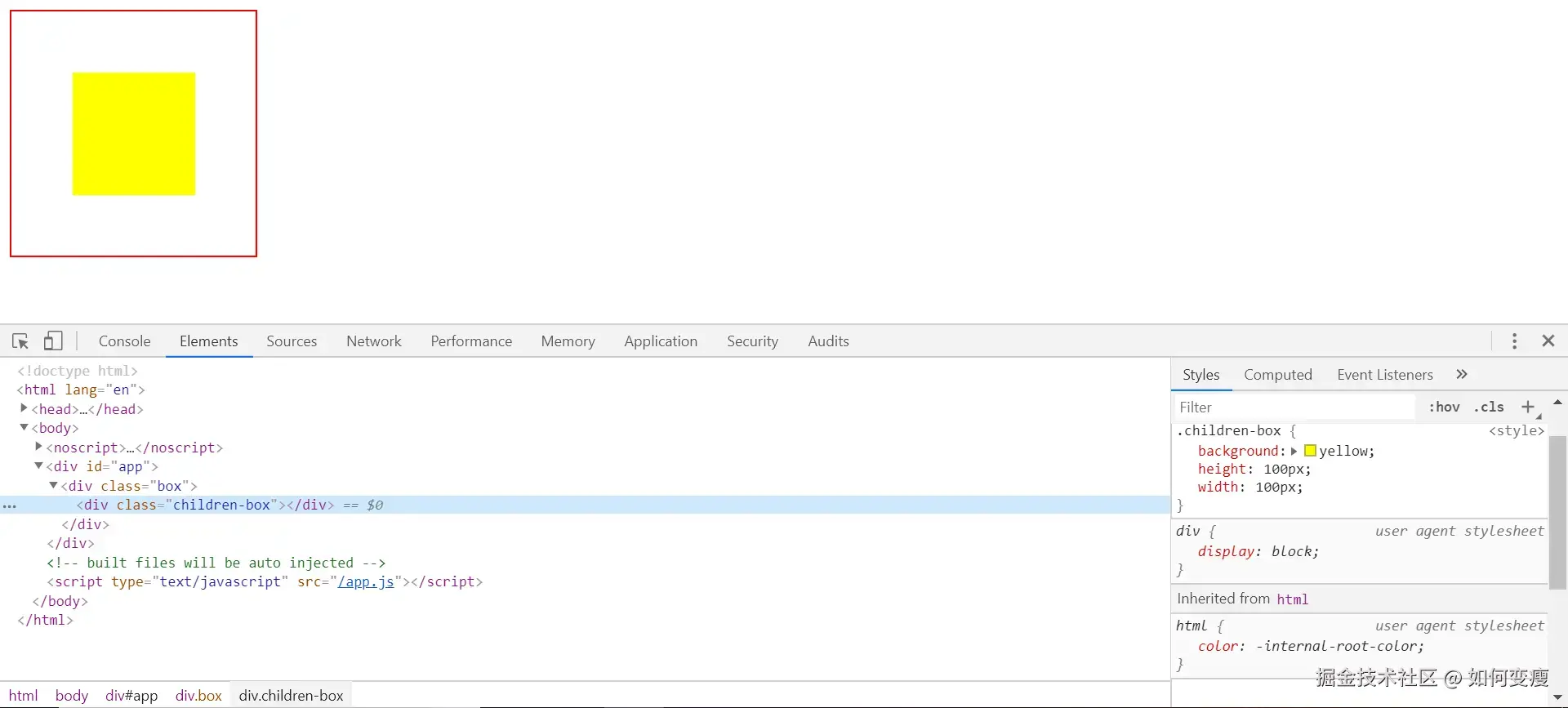
Task: Toggle :hov element state panel
Action: [x=1444, y=407]
